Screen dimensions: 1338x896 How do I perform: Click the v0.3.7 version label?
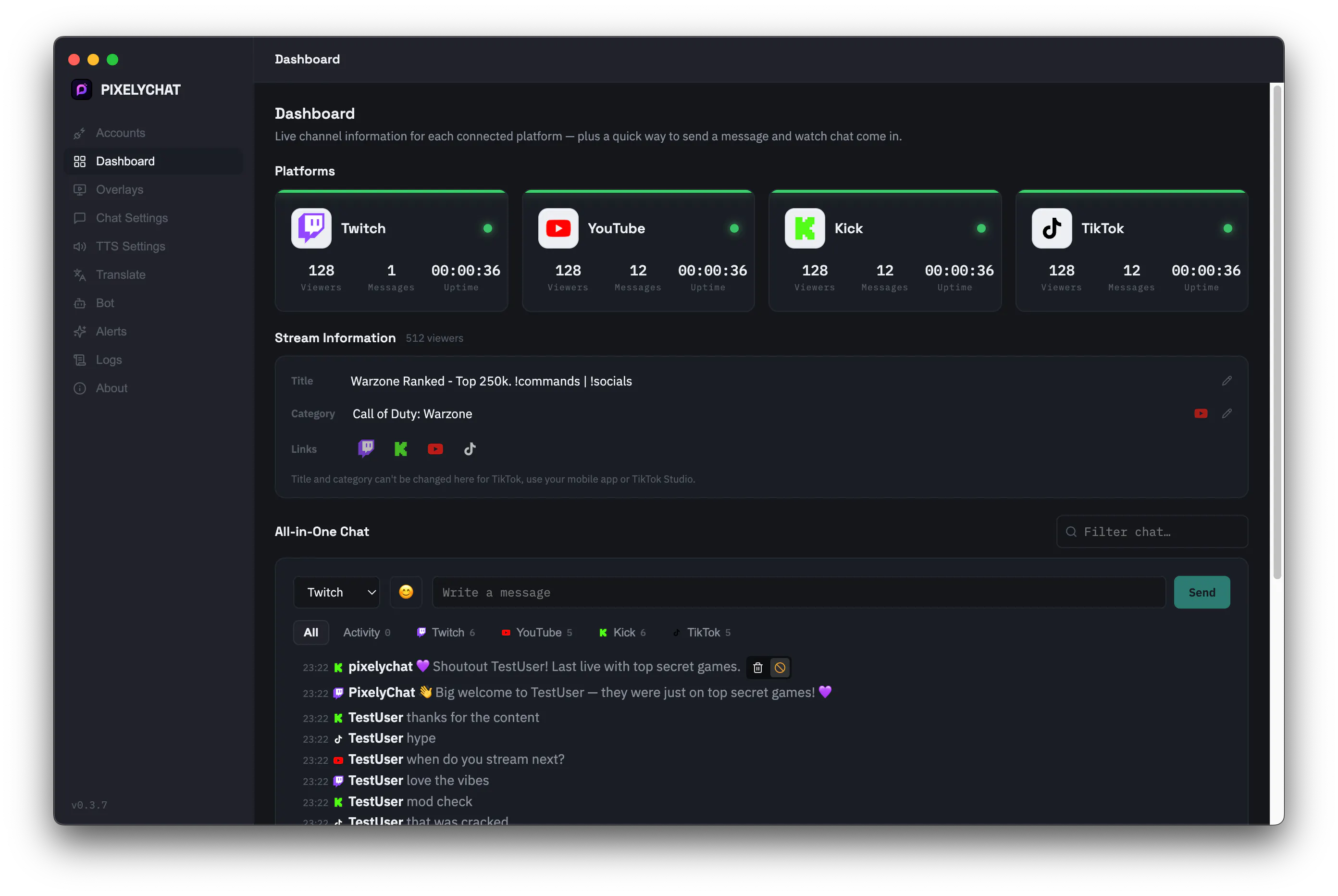click(89, 805)
